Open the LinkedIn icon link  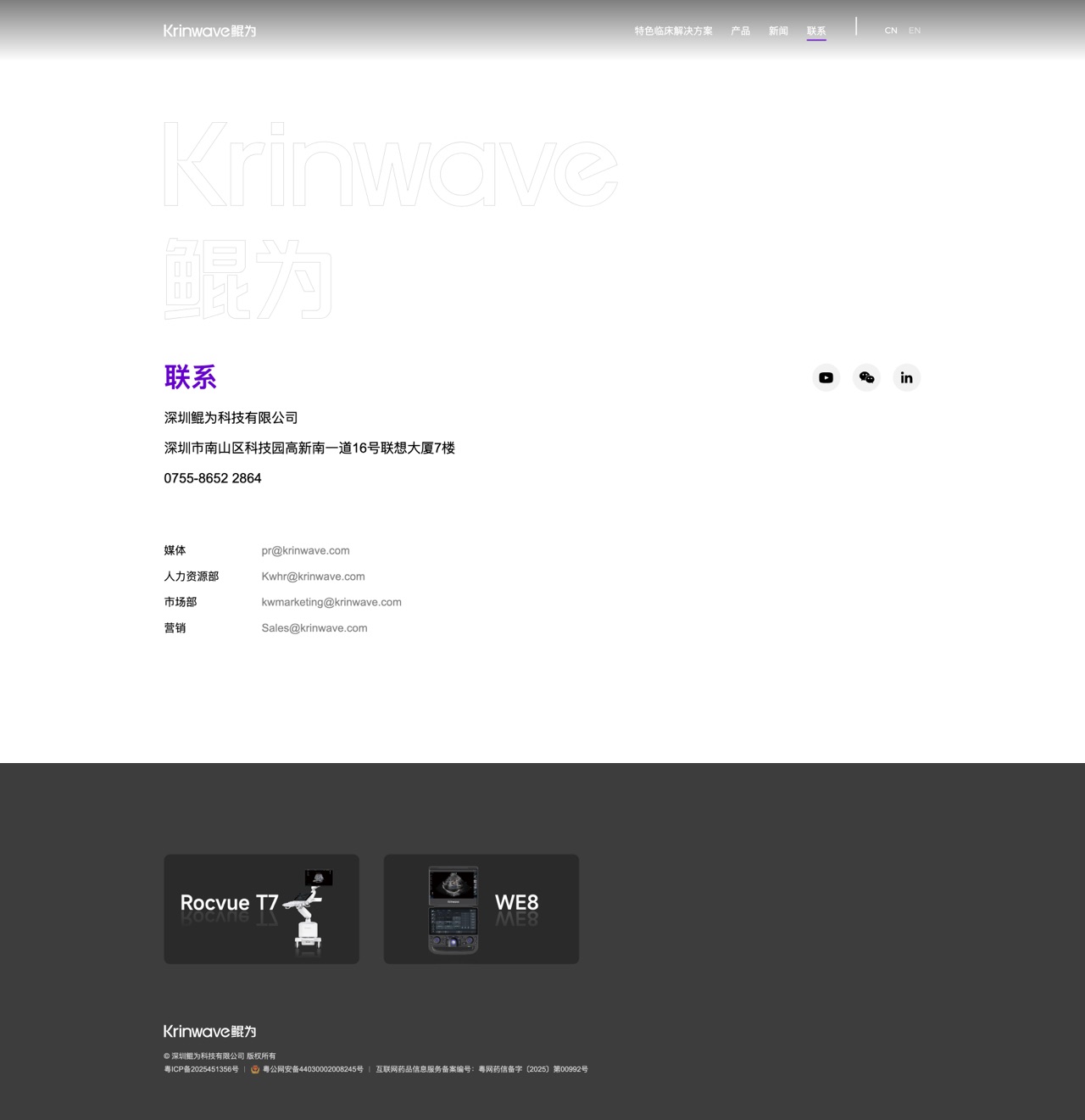pyautogui.click(x=906, y=377)
